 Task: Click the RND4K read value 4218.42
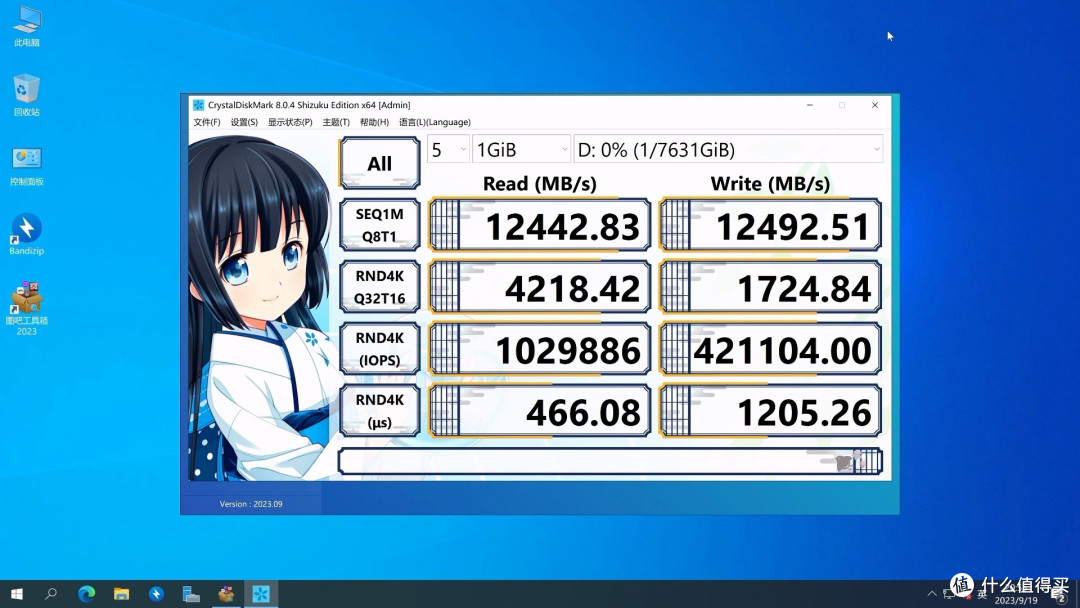(539, 287)
